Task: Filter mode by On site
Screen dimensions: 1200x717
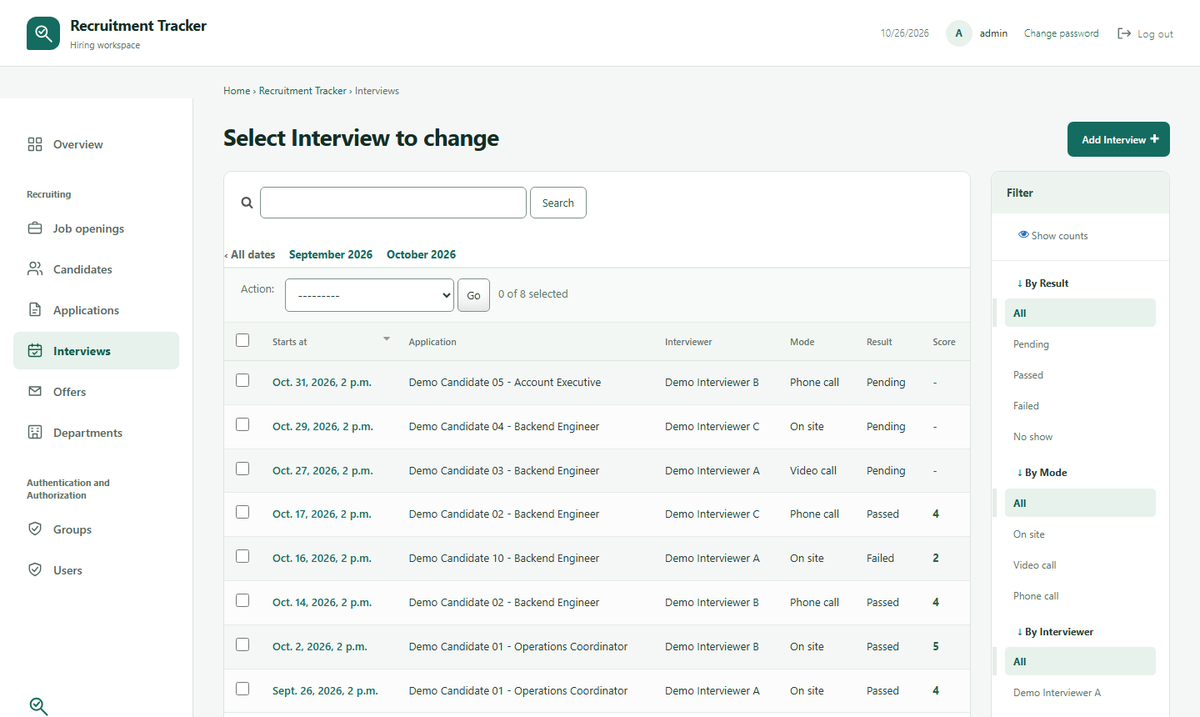Action: click(1029, 534)
